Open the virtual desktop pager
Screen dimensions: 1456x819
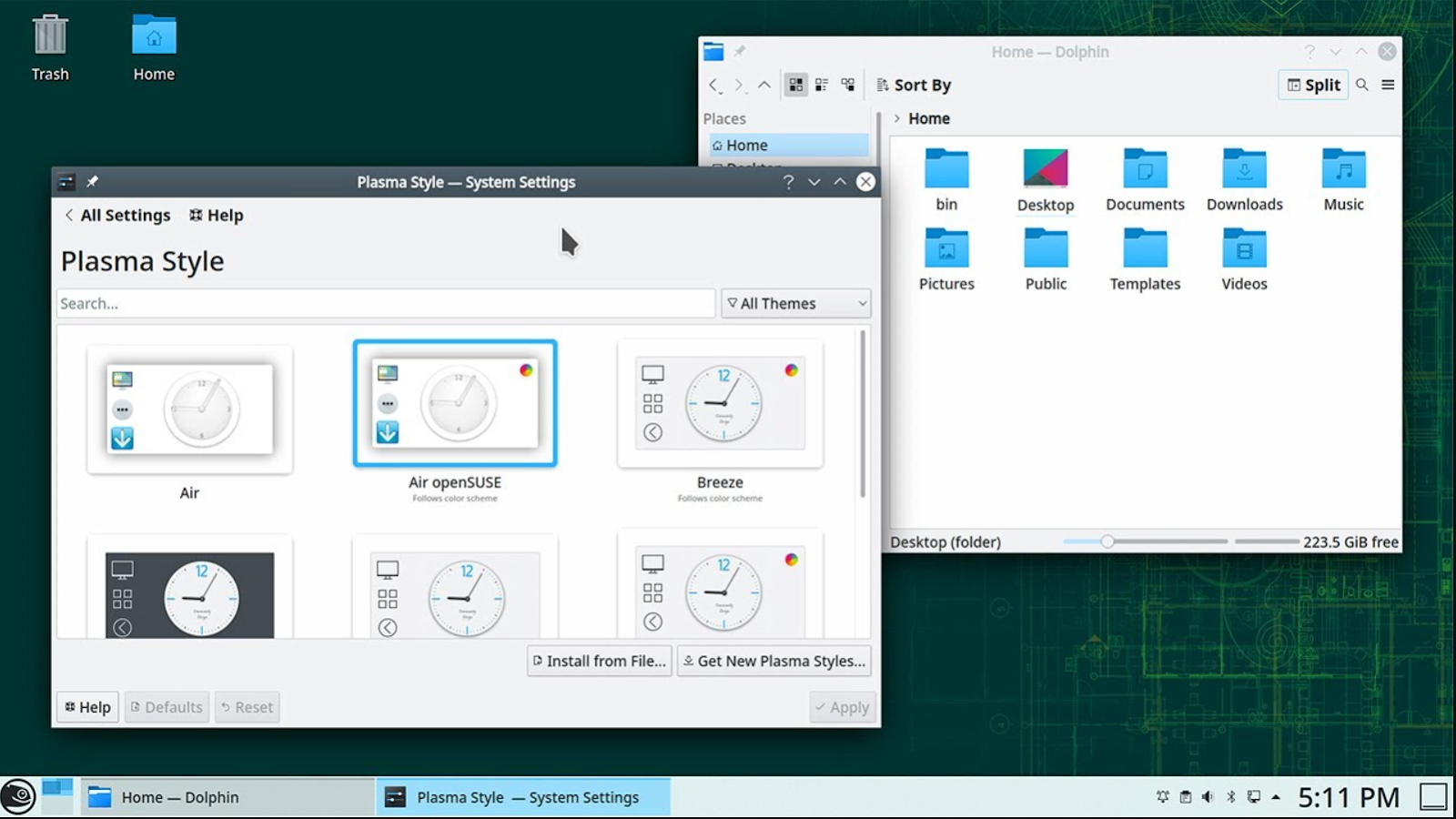tap(57, 796)
